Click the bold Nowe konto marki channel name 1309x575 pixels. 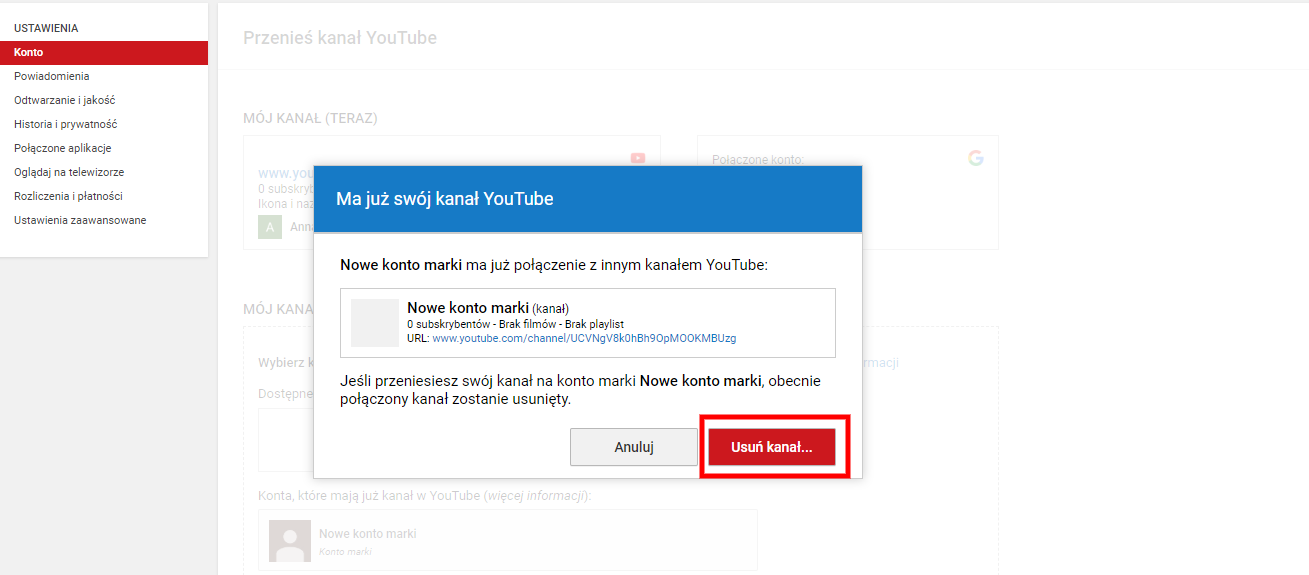(467, 308)
